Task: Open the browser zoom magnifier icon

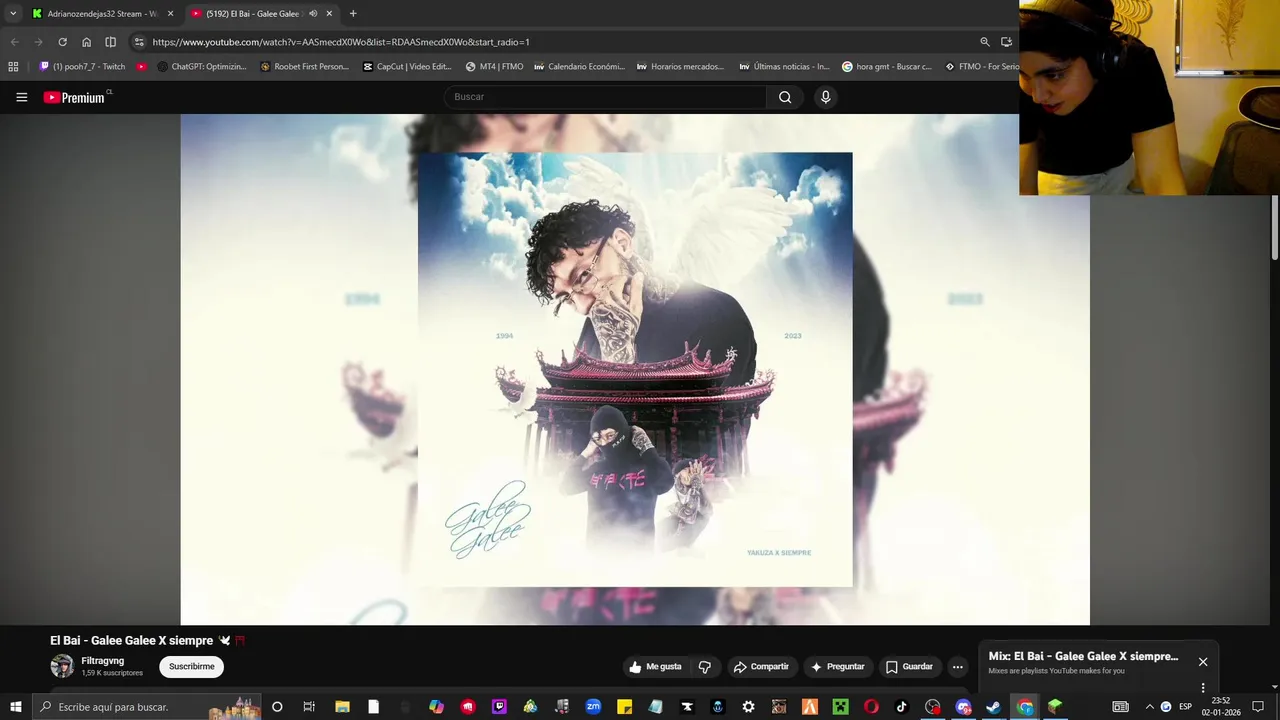Action: pyautogui.click(x=985, y=42)
